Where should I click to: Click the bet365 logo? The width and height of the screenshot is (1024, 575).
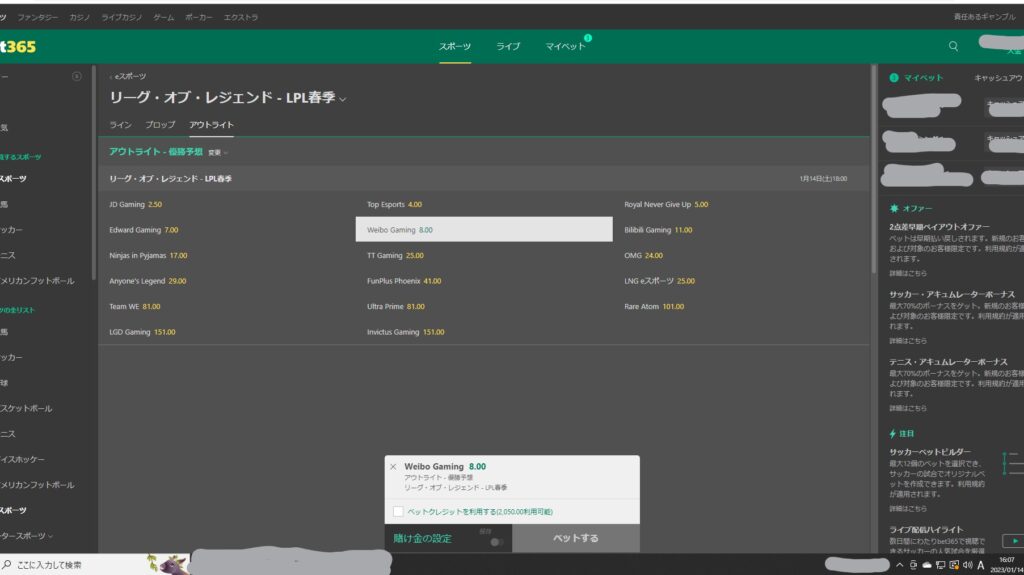[x=18, y=47]
